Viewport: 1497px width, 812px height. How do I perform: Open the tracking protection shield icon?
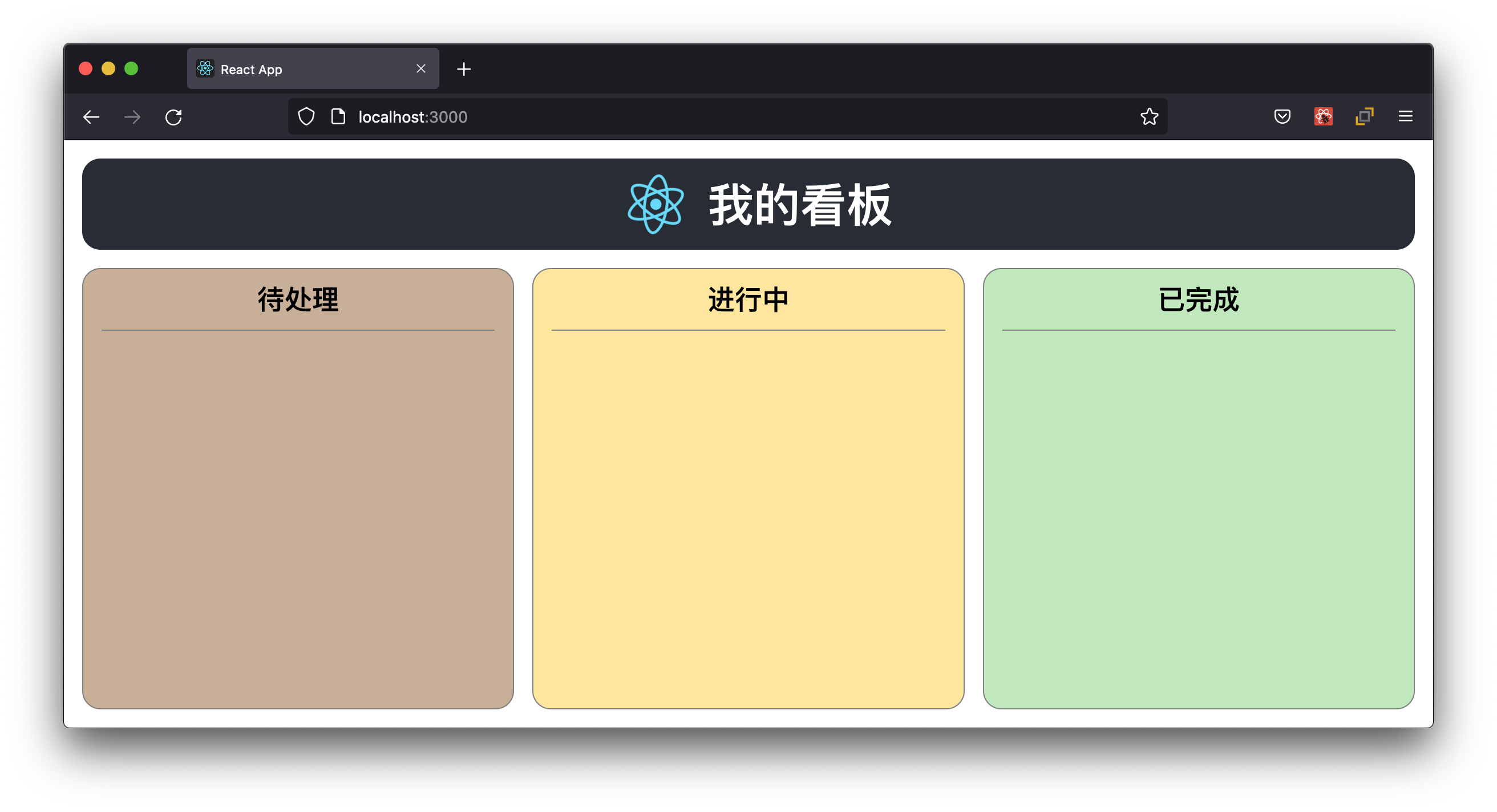[x=306, y=117]
